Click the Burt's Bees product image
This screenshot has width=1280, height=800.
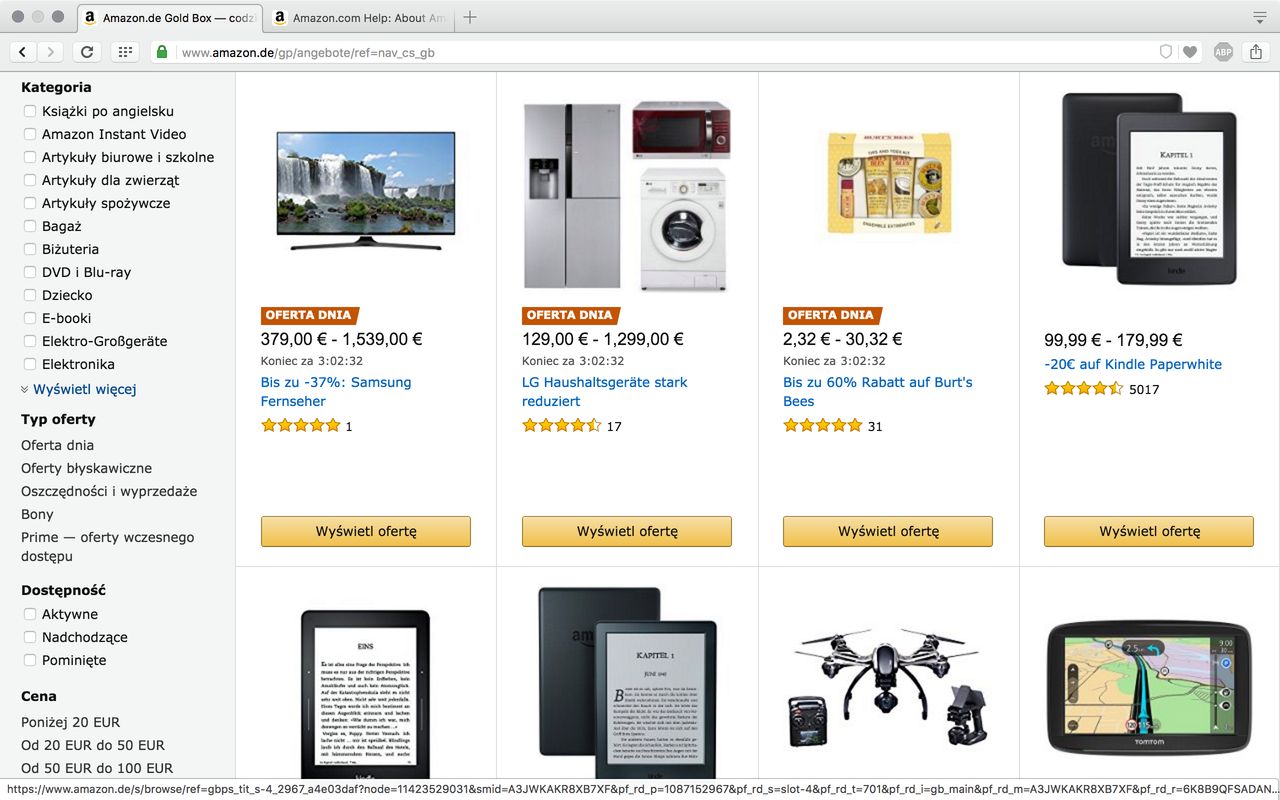[x=889, y=185]
